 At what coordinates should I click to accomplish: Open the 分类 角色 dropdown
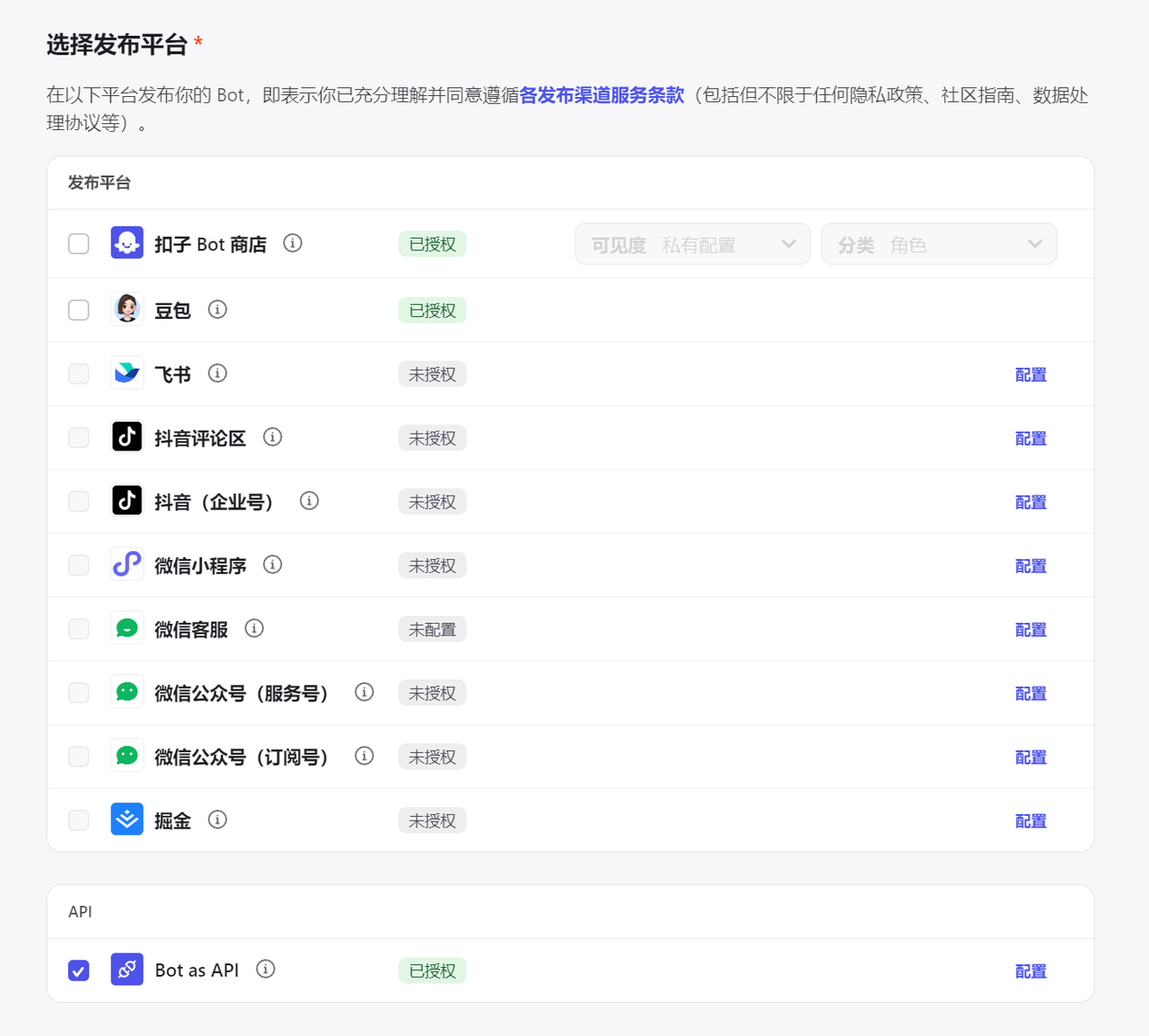[x=939, y=244]
